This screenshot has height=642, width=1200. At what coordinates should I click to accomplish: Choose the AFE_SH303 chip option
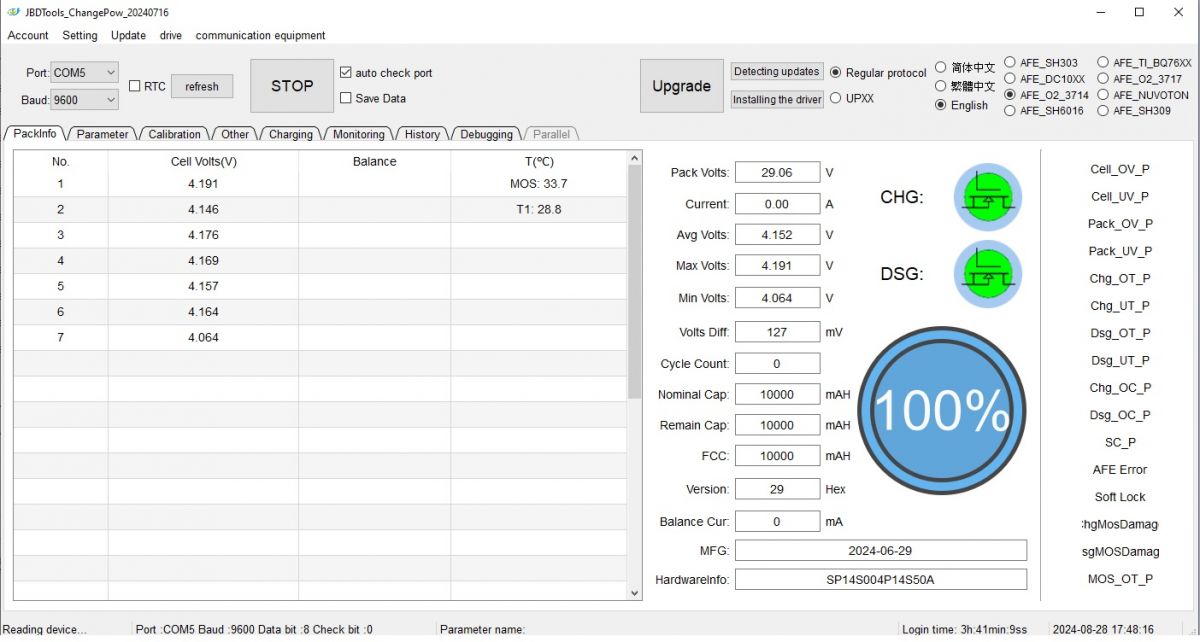coord(1010,62)
